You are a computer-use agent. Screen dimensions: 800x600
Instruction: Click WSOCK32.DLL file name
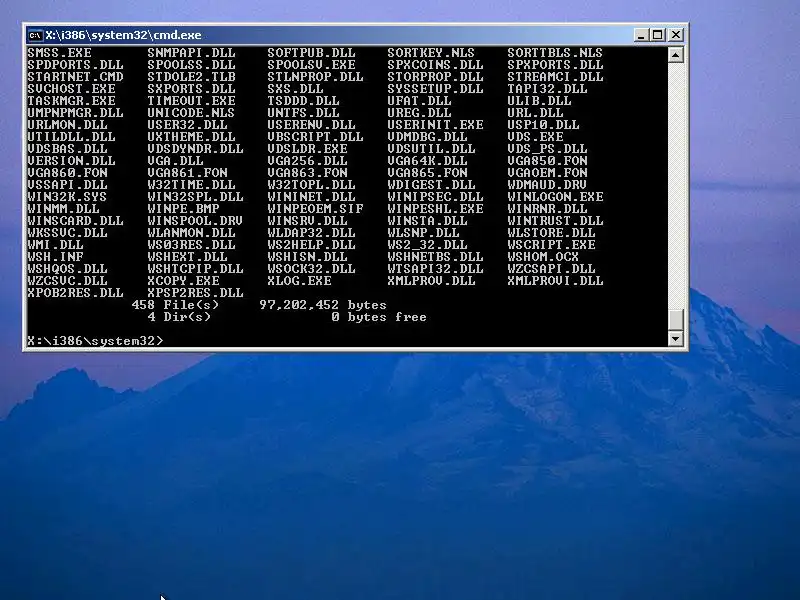(x=311, y=269)
